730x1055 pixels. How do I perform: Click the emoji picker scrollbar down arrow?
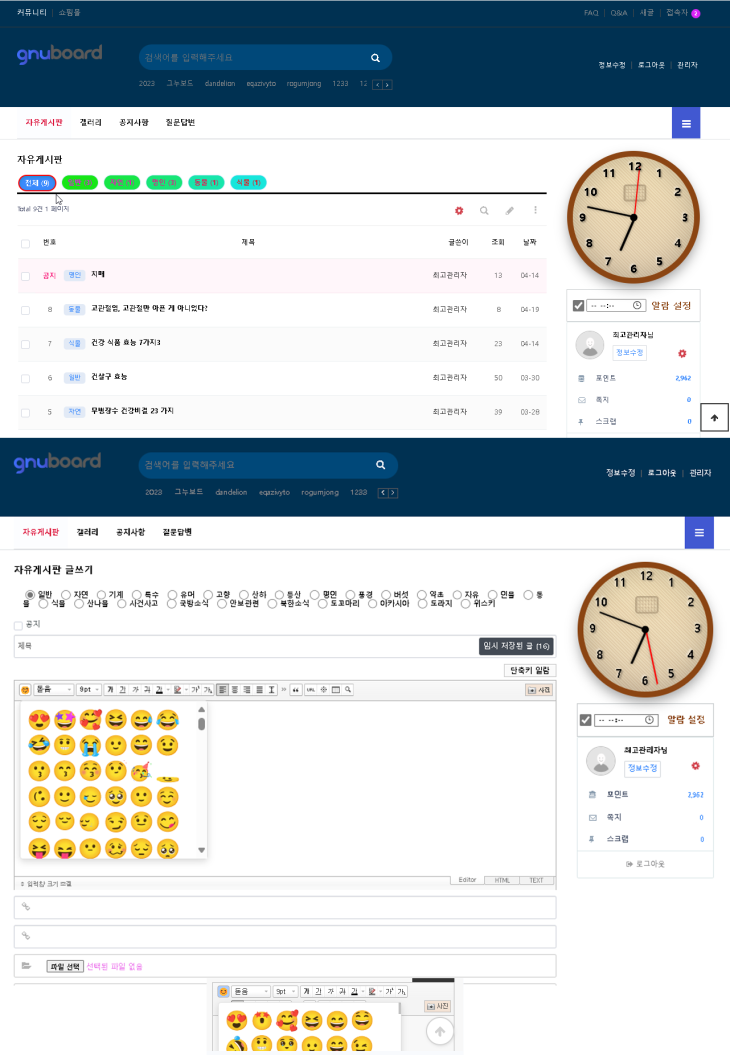201,850
